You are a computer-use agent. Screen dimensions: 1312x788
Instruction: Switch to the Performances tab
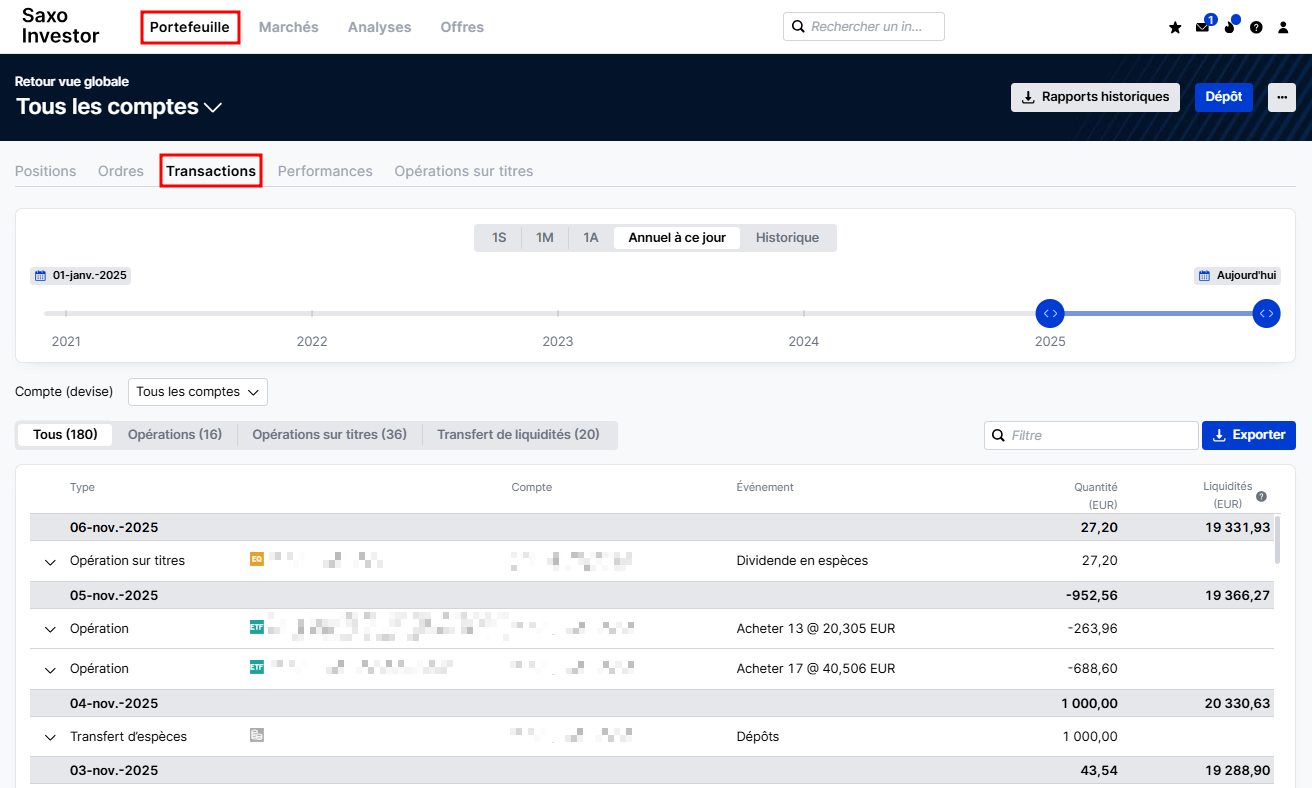pyautogui.click(x=325, y=171)
